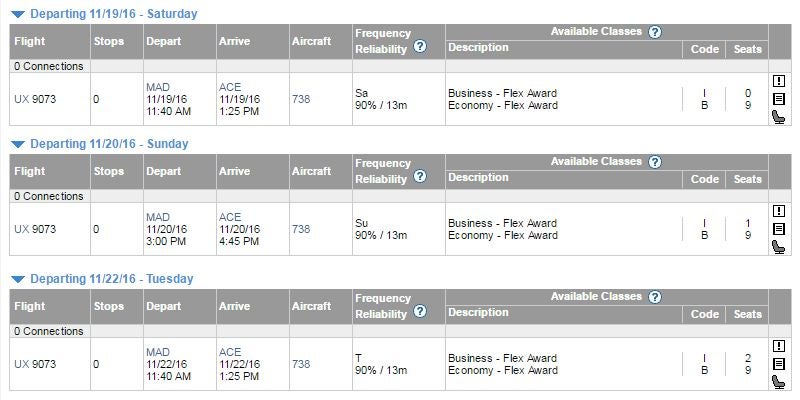Open fare rules list icon for Saturday flight

point(779,99)
